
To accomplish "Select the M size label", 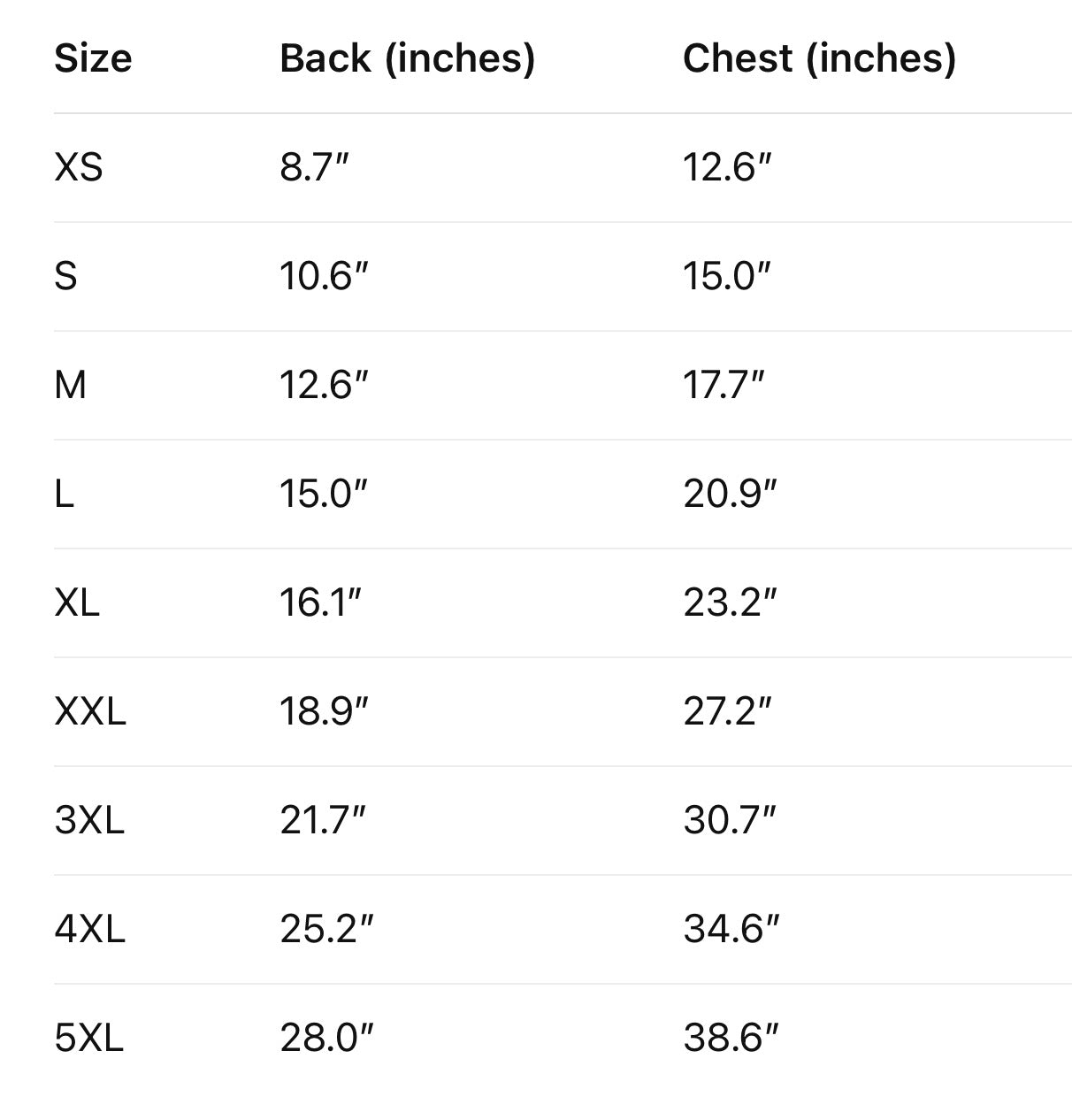I will (71, 385).
